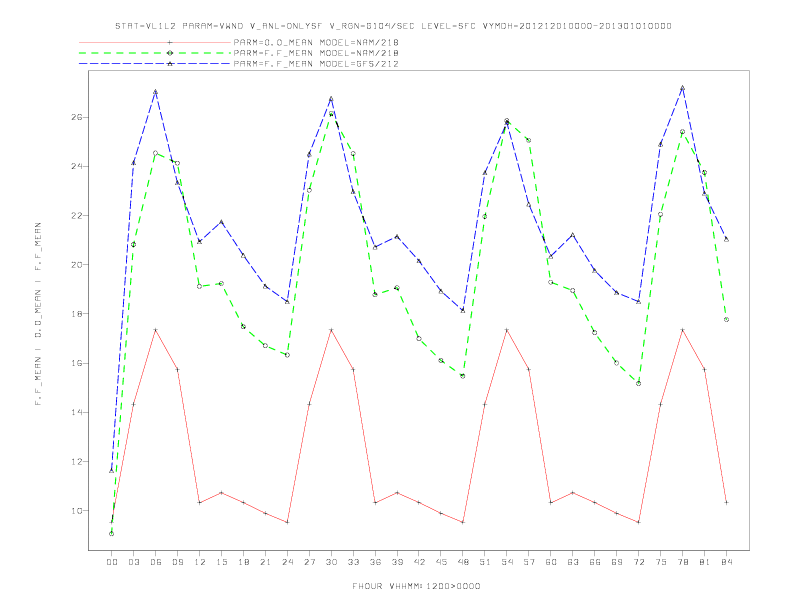Click x-axis tick label 84
The height and width of the screenshot is (612, 792).
point(726,562)
